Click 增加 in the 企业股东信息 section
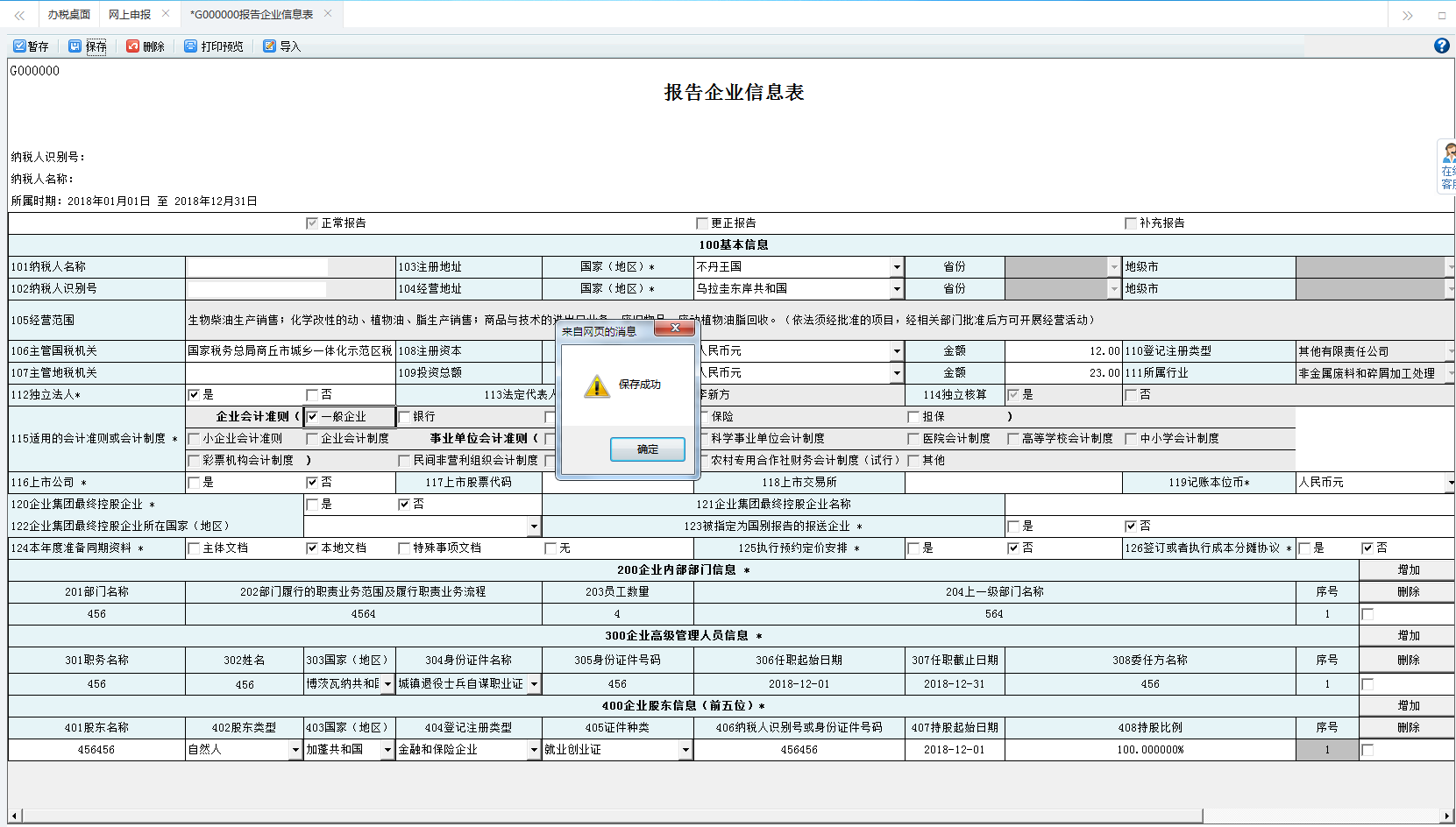This screenshot has height=827, width=1456. coord(1407,704)
